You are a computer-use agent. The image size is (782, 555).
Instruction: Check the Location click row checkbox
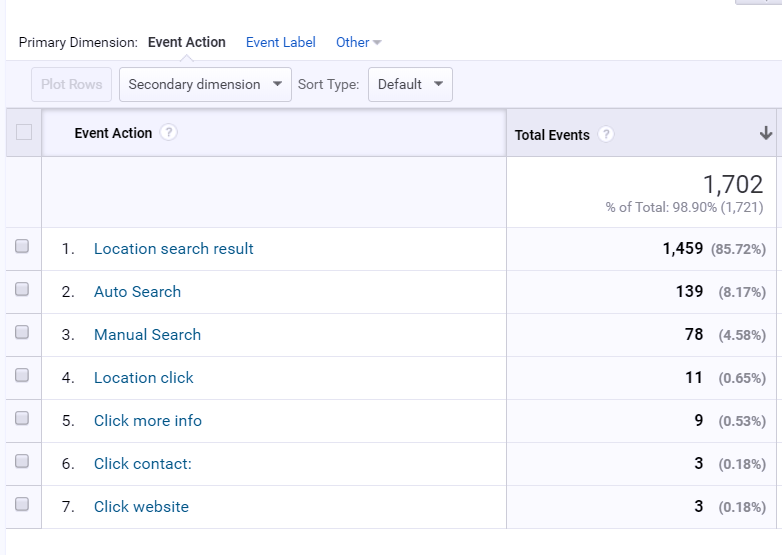(x=22, y=375)
